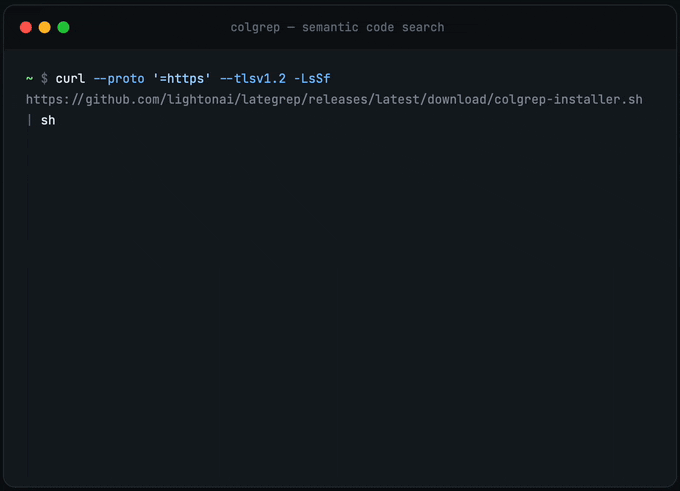Click the '--tlsv1.2' flag text

(x=253, y=79)
